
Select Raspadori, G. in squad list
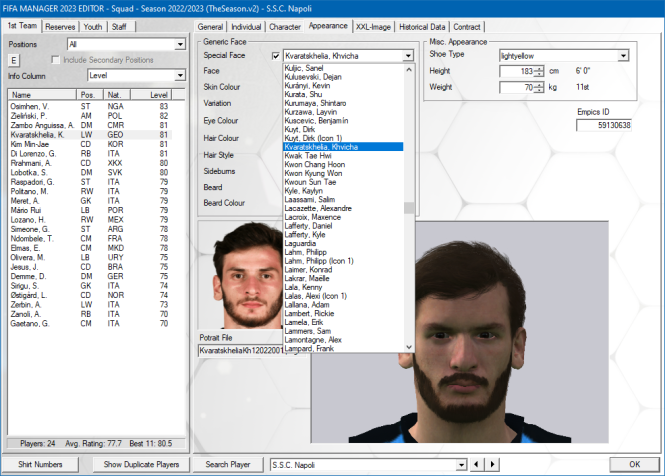pyautogui.click(x=89, y=182)
